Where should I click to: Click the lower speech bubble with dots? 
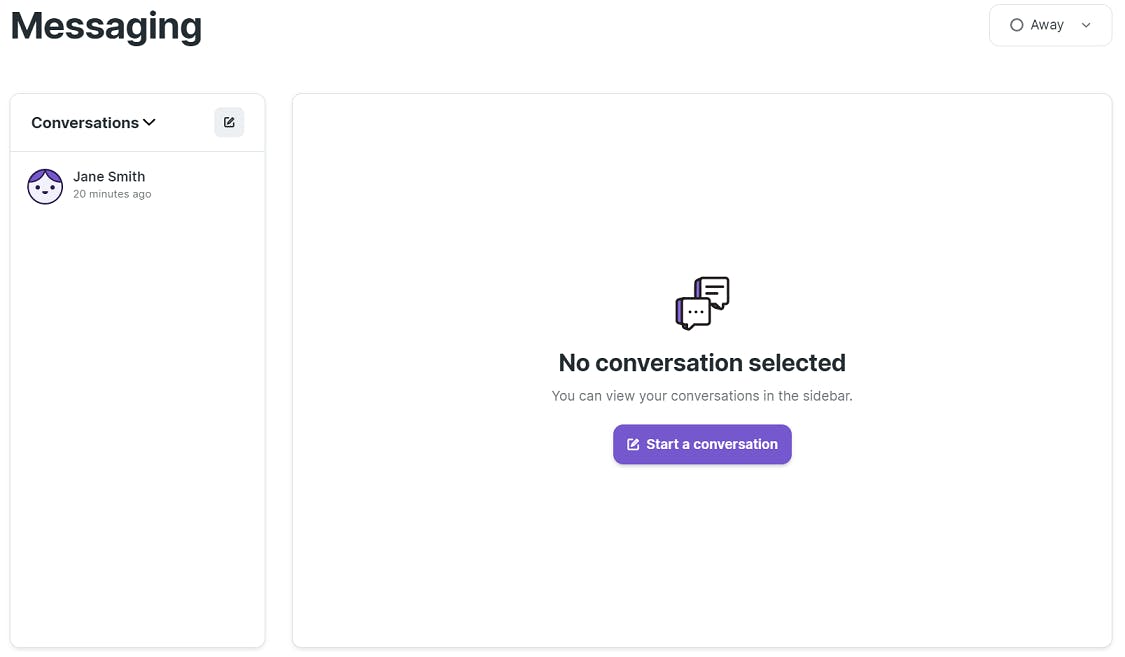point(692,313)
